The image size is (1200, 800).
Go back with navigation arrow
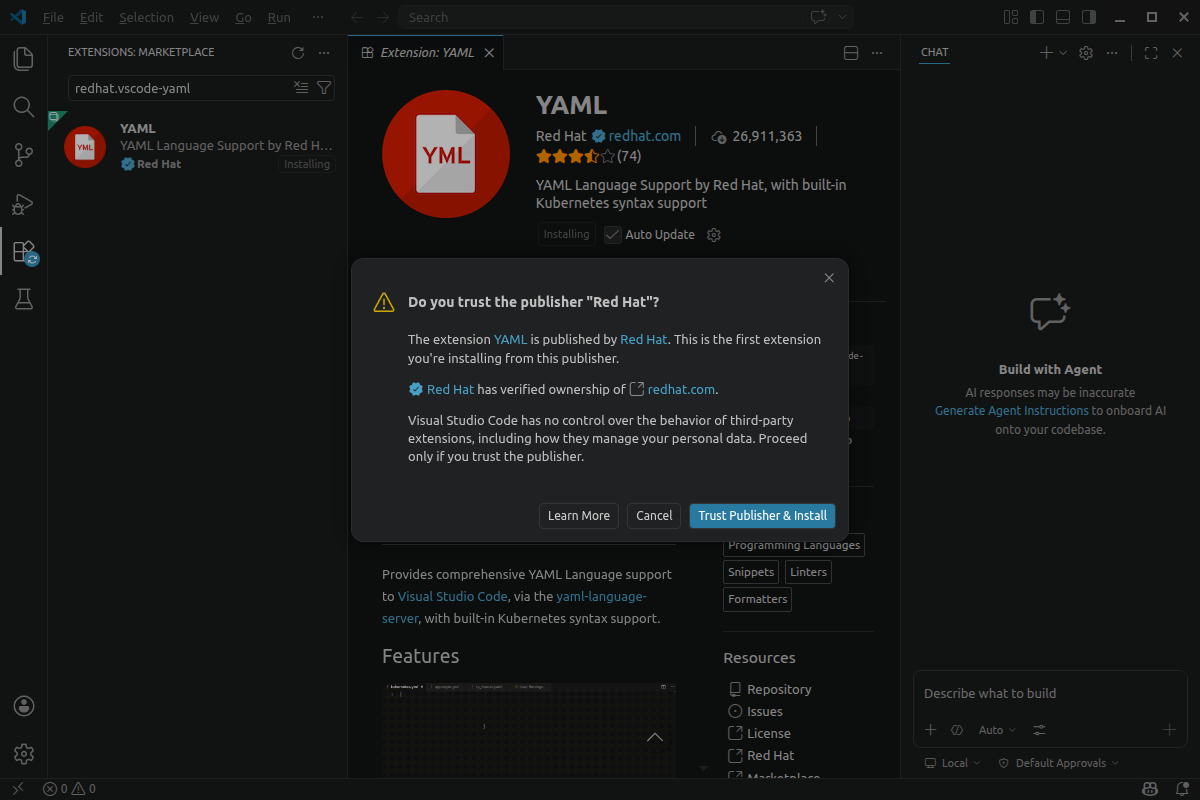pos(357,17)
